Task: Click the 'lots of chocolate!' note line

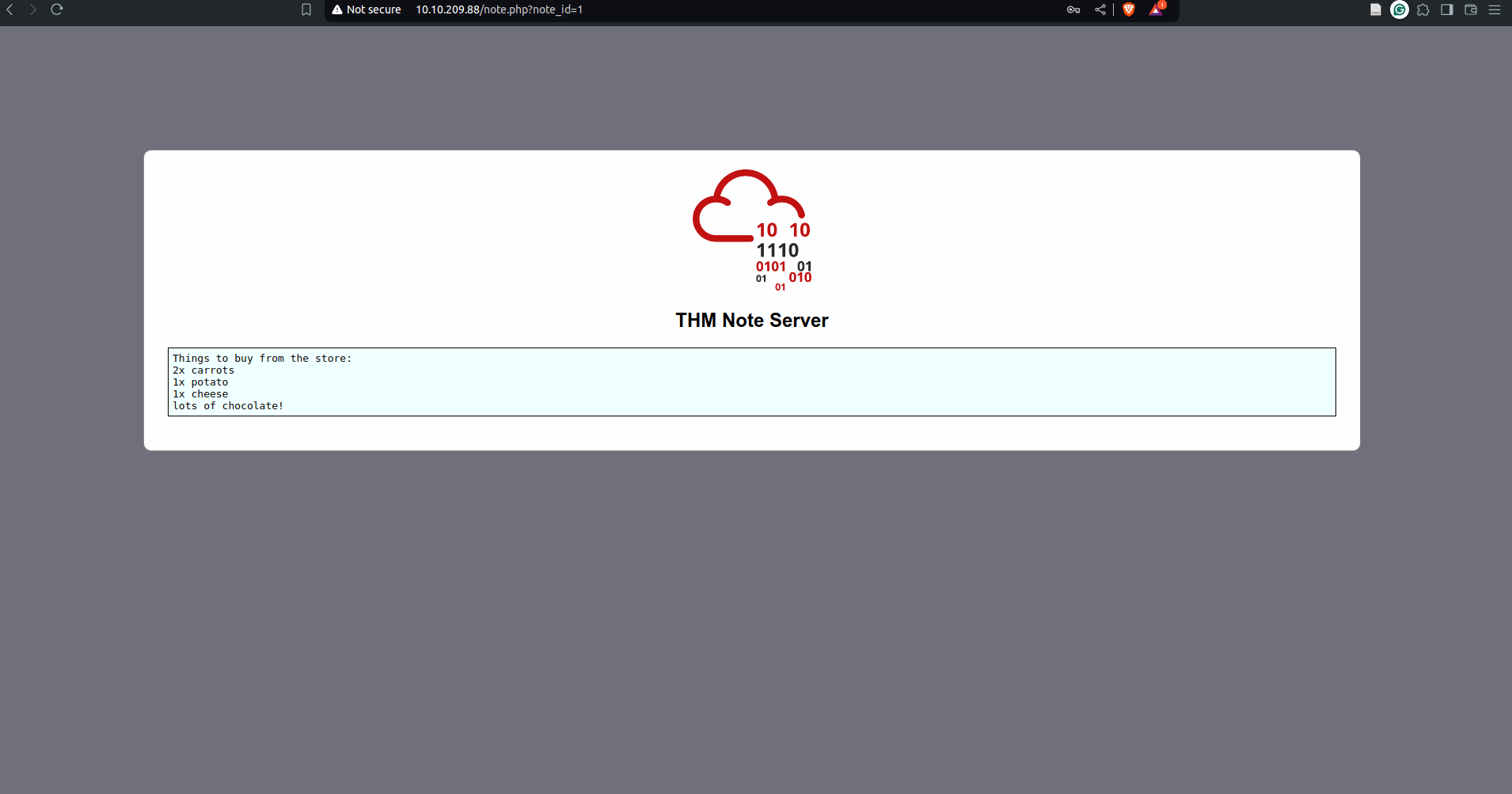Action: [x=228, y=406]
